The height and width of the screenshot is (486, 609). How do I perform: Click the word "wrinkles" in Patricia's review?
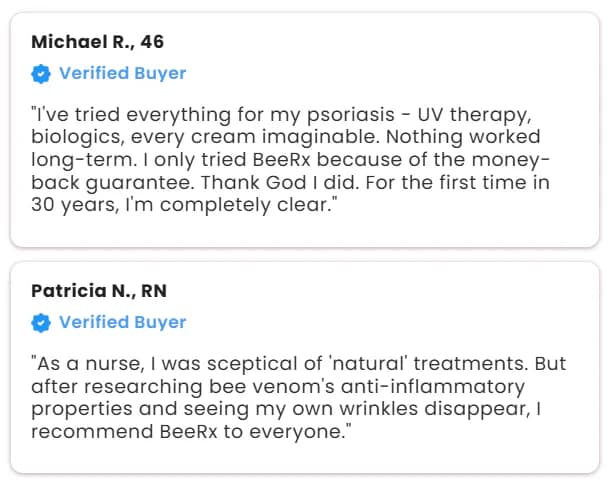(382, 408)
